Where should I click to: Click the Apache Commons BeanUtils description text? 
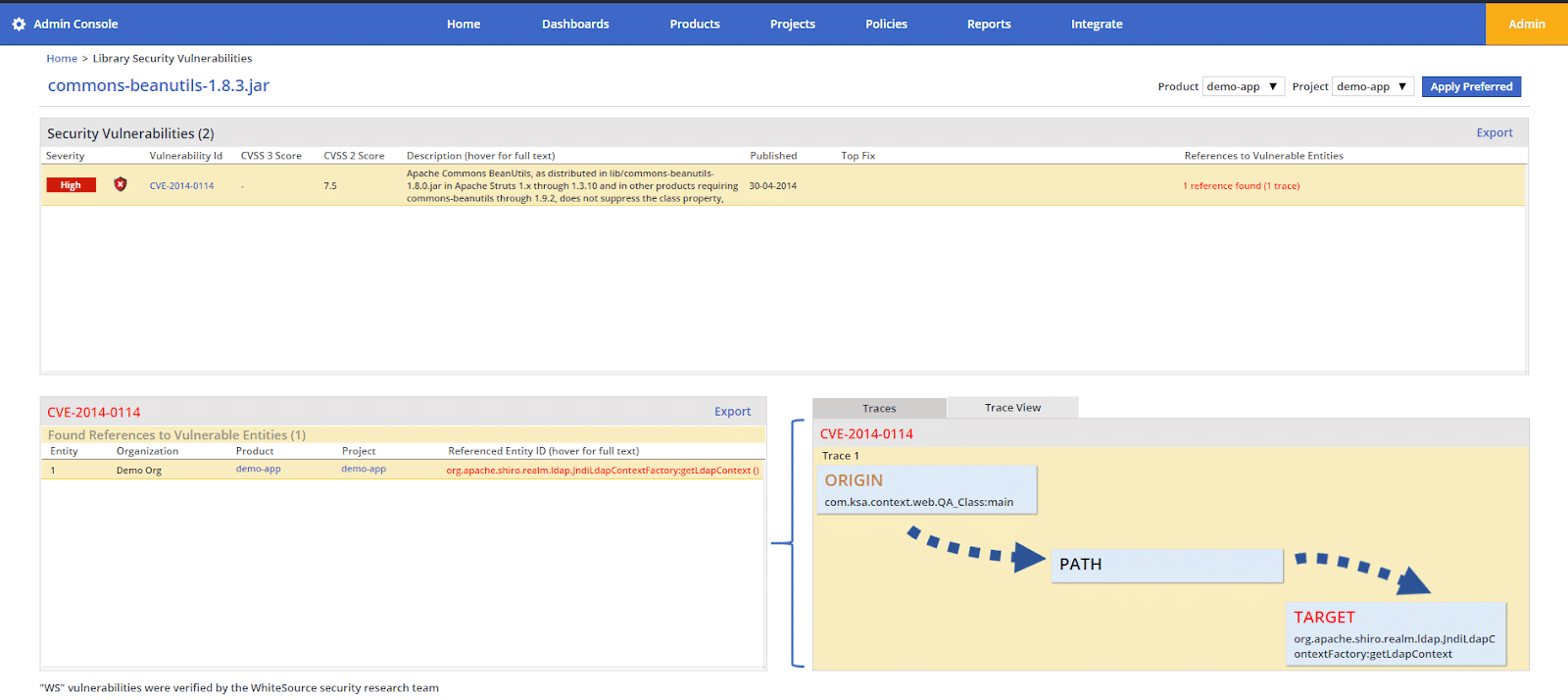pyautogui.click(x=572, y=185)
